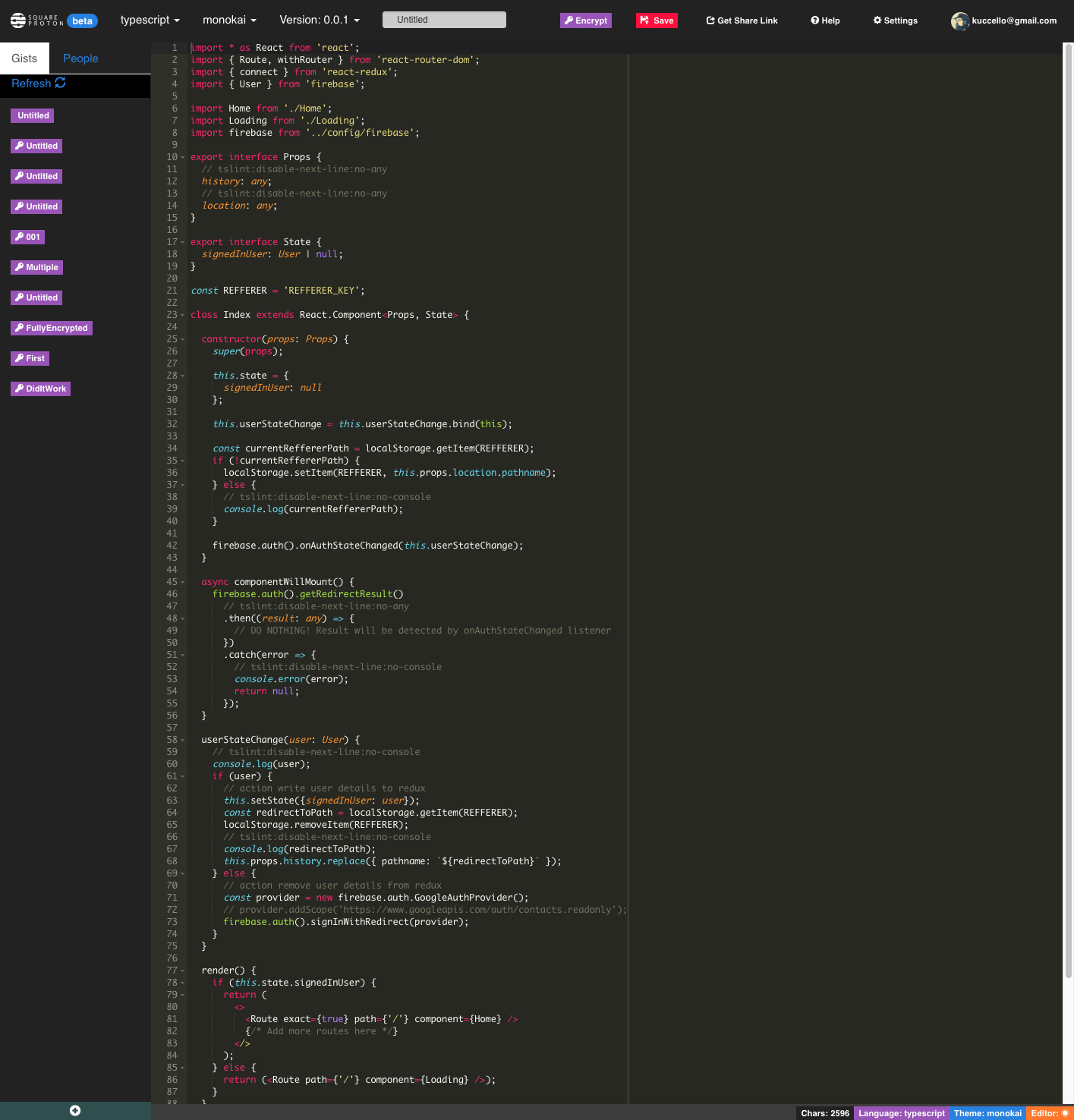Click the red Save button

point(657,20)
